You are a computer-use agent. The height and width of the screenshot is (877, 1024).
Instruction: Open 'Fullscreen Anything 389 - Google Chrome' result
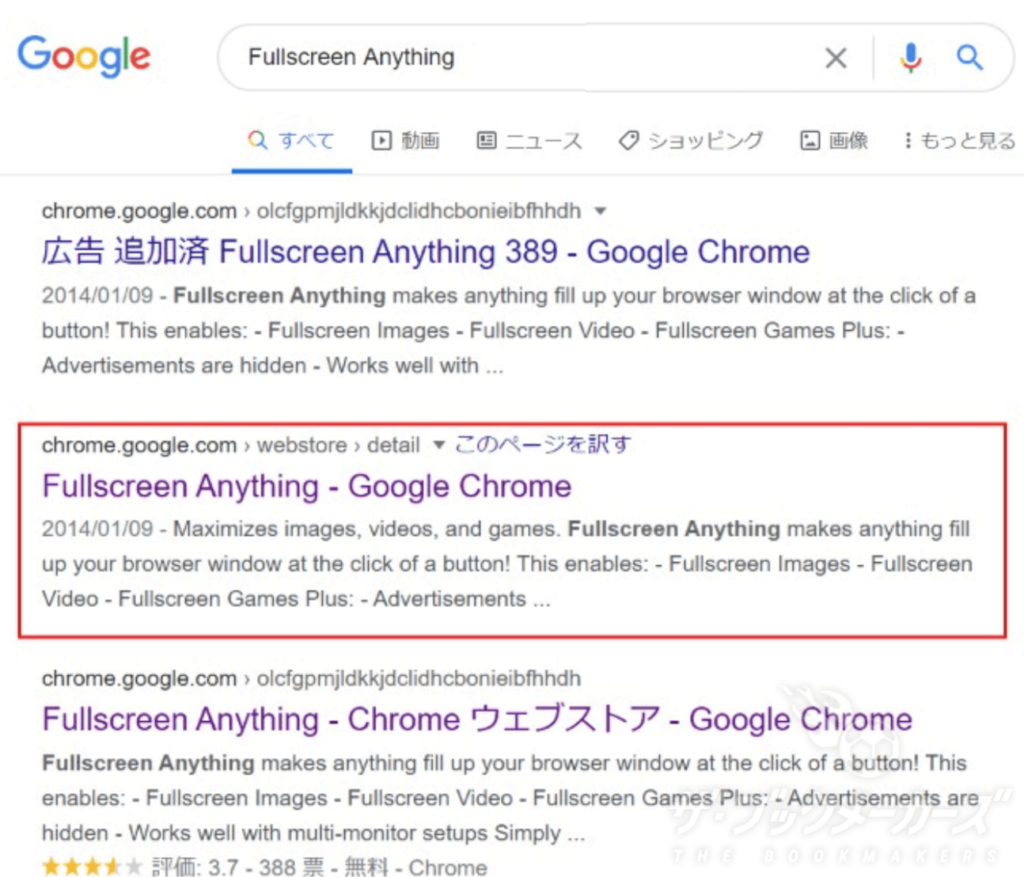426,252
